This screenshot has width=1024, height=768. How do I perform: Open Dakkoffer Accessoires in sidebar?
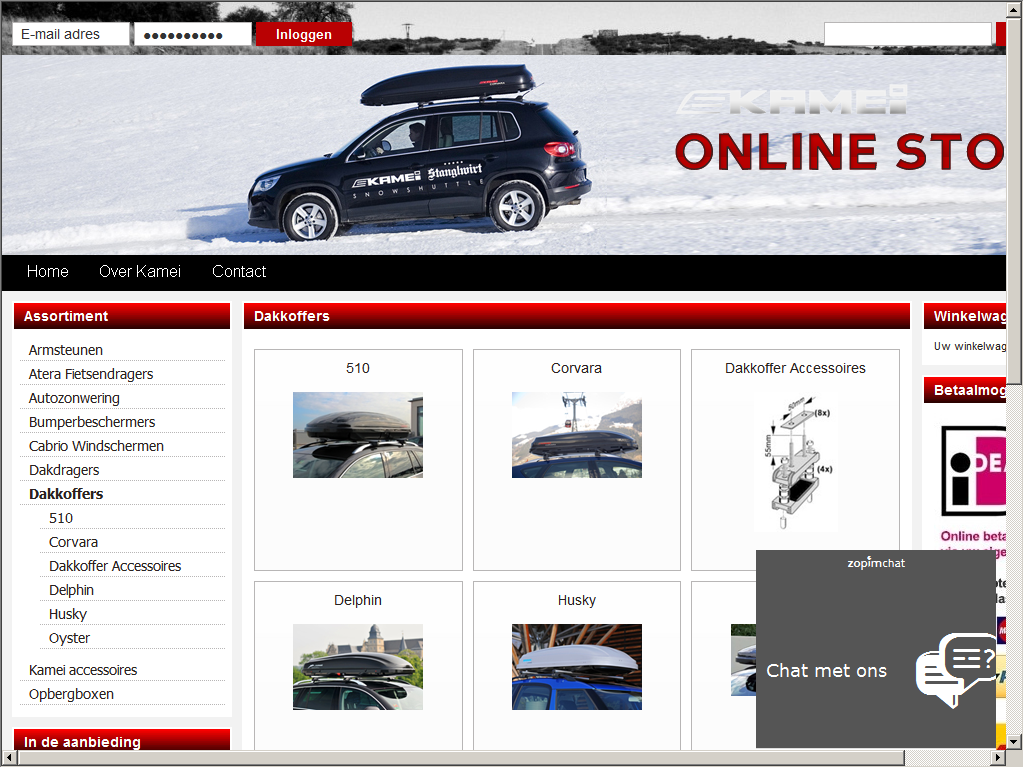pos(115,566)
